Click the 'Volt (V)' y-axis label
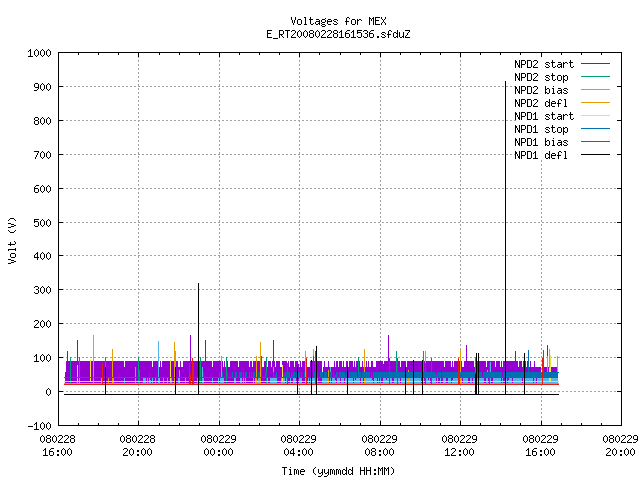The height and width of the screenshot is (480, 640). click(x=12, y=240)
